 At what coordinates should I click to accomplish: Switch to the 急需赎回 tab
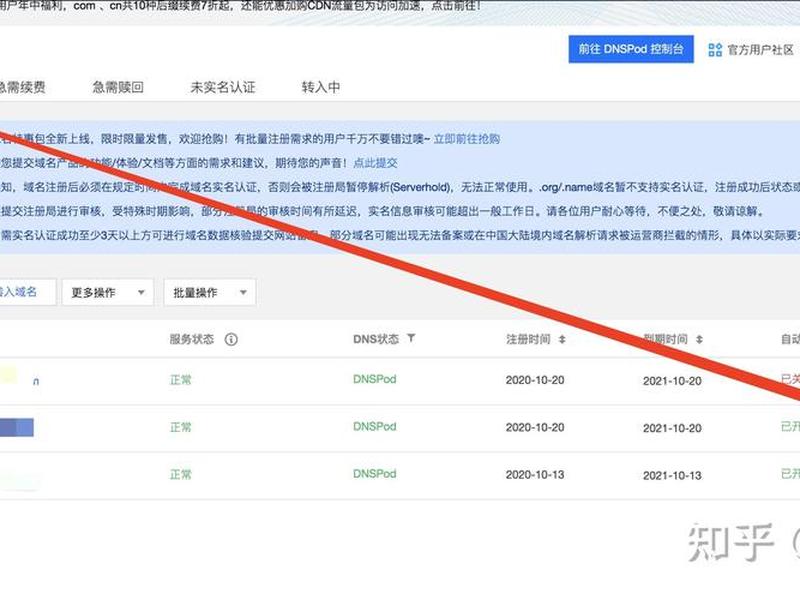(118, 87)
